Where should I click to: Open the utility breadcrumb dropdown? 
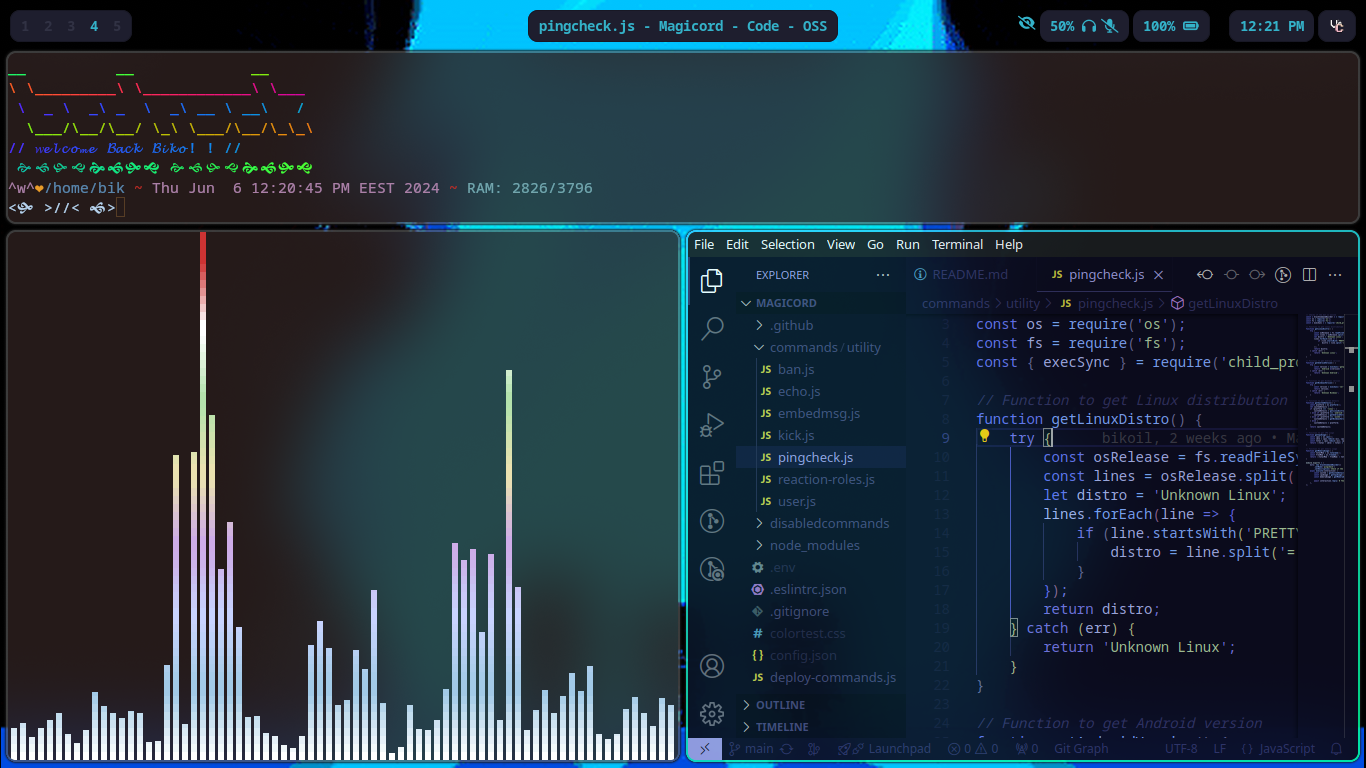pyautogui.click(x=1023, y=303)
